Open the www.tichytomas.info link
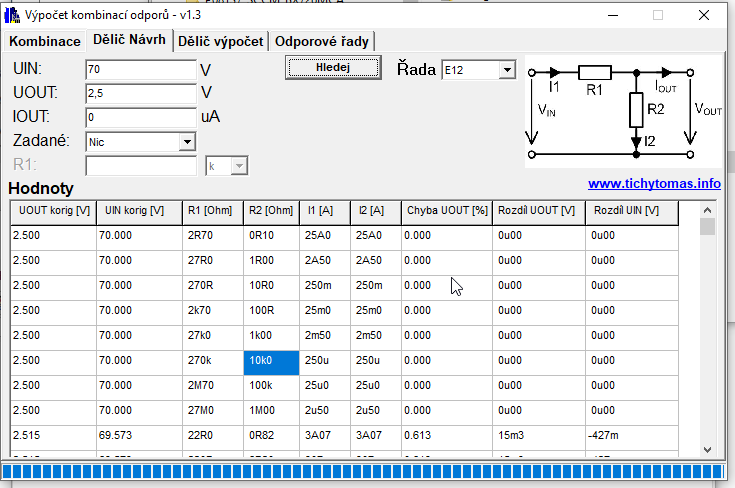This screenshot has width=735, height=488. point(653,184)
